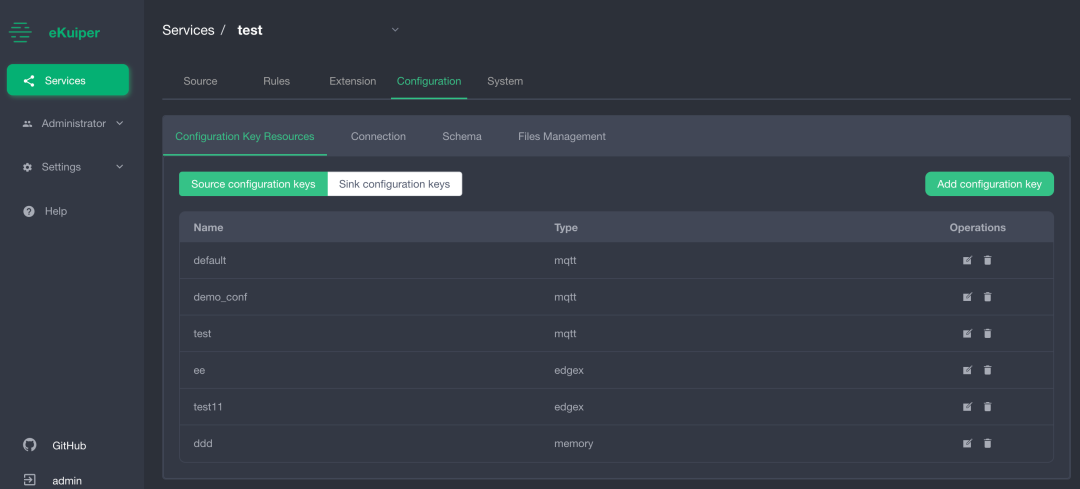Image resolution: width=1080 pixels, height=489 pixels.
Task: Switch to Sink configuration keys
Action: [394, 184]
